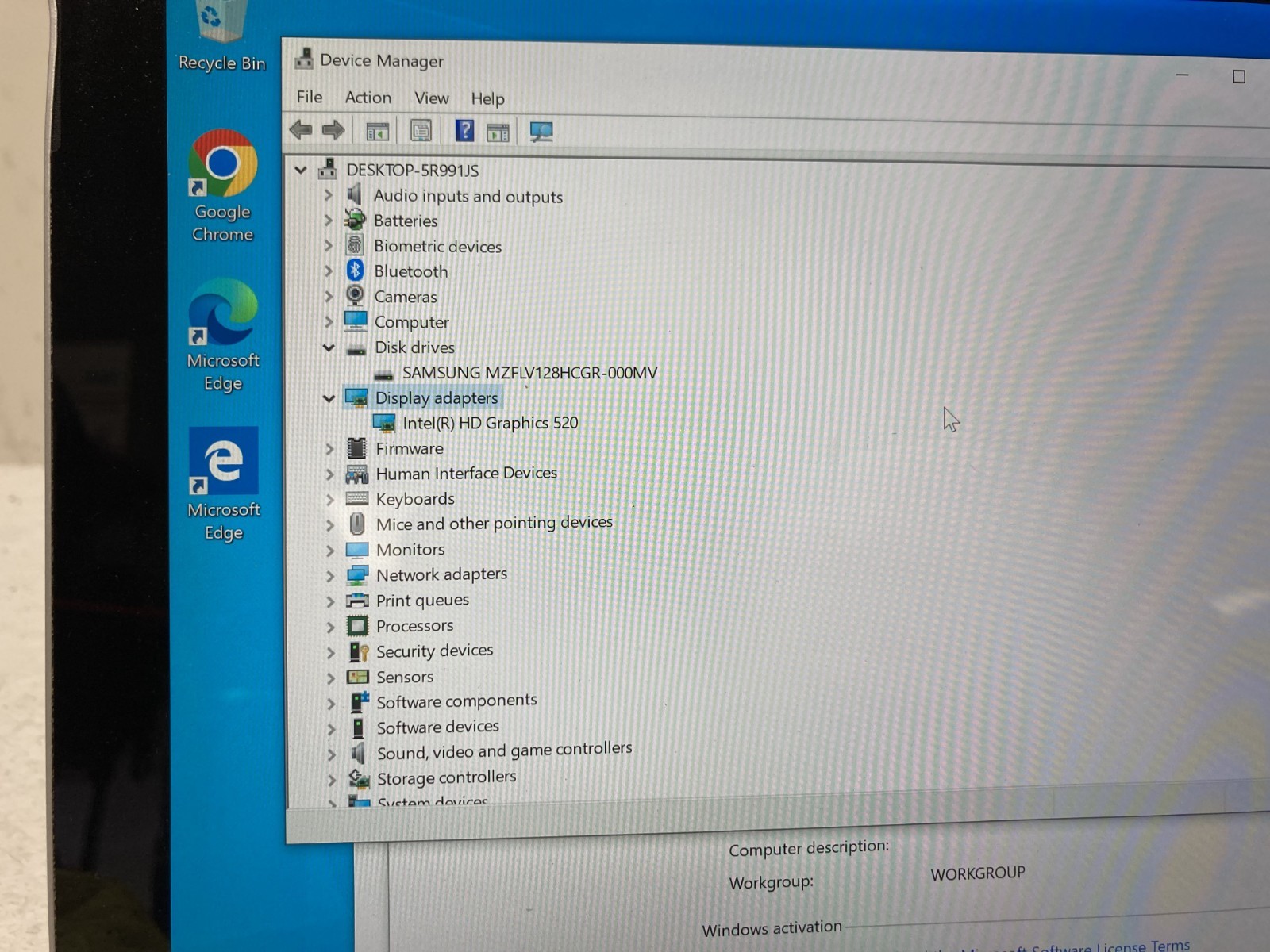Maximize the Device Manager window
This screenshot has width=1270, height=952.
1238,76
